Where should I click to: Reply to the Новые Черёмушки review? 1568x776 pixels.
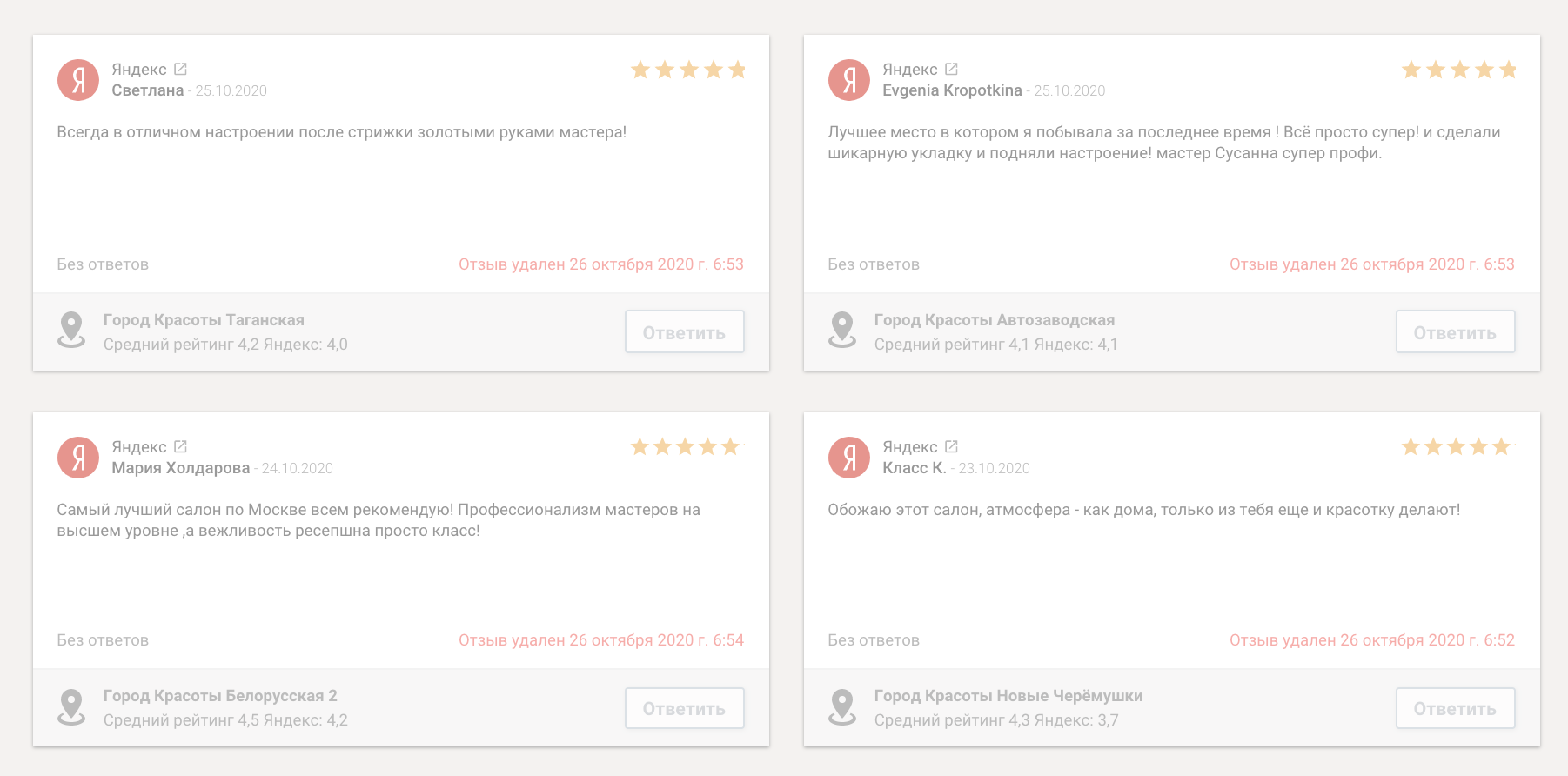[1455, 709]
